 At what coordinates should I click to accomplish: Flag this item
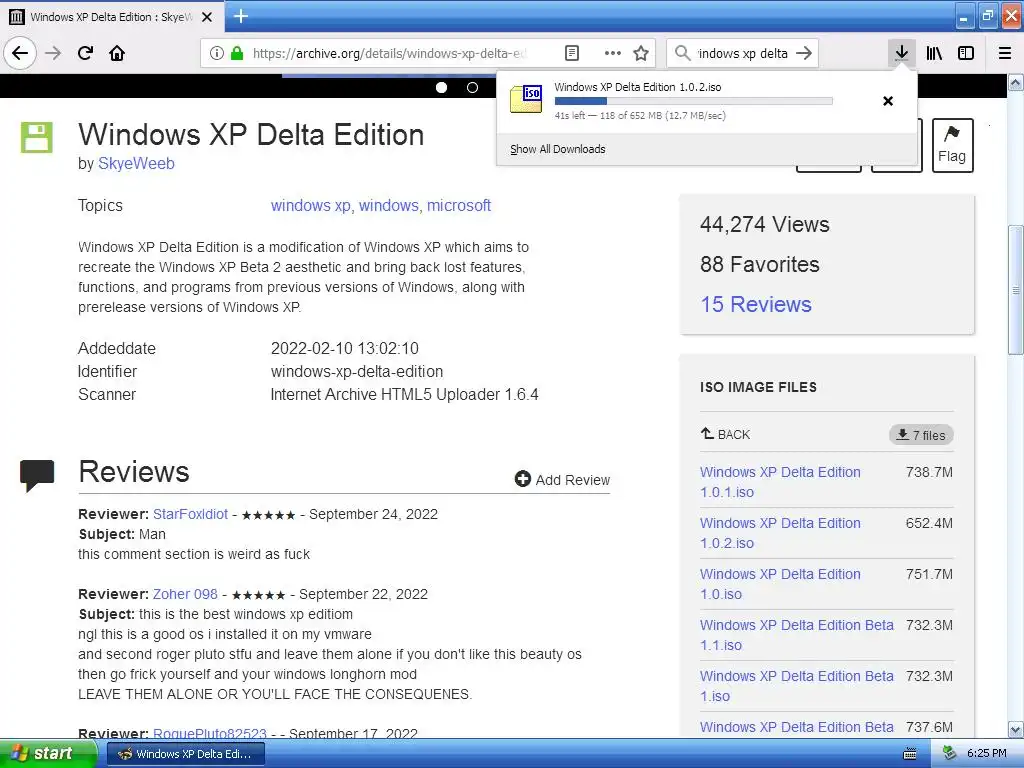(952, 145)
